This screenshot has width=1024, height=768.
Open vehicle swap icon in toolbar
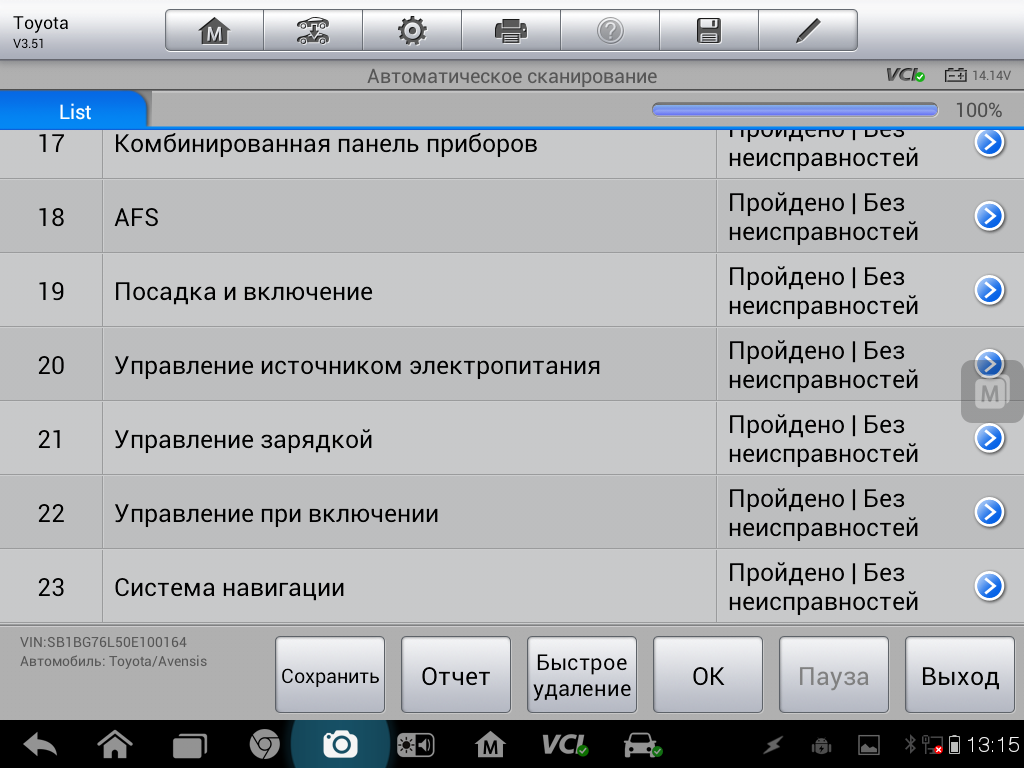coord(313,31)
